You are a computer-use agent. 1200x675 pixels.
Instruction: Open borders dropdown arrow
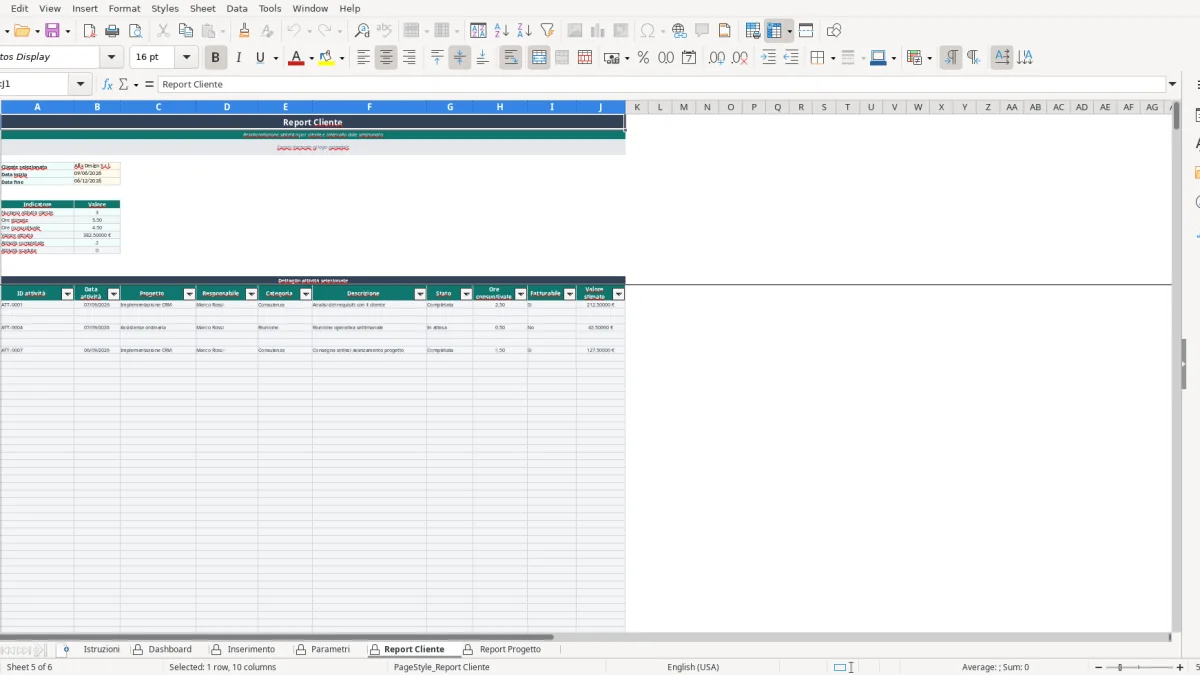tap(832, 58)
